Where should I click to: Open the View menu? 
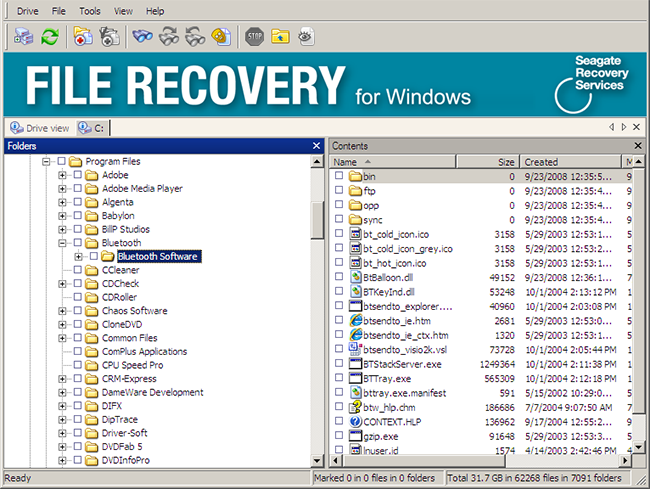click(x=123, y=11)
